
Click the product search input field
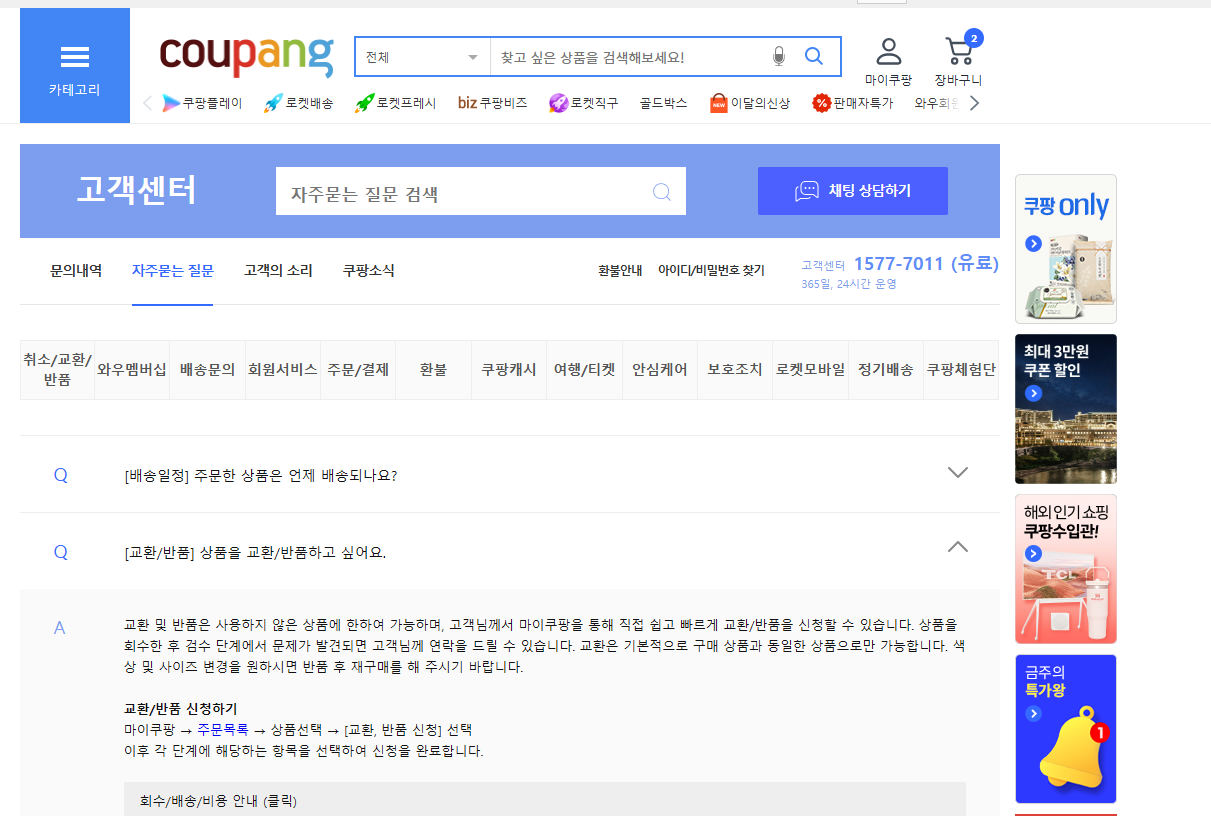630,57
